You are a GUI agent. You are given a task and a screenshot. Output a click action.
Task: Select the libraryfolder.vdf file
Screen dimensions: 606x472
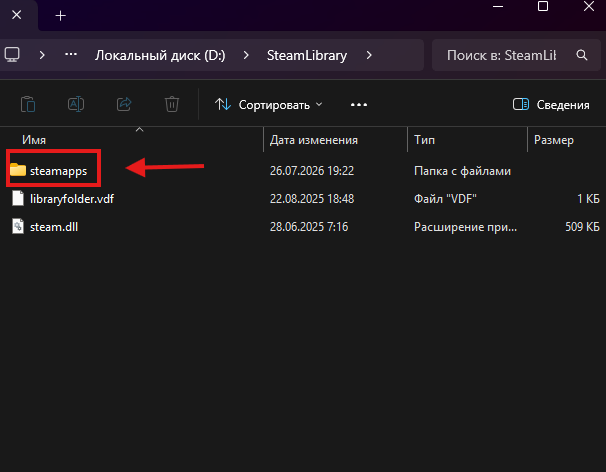pyautogui.click(x=72, y=199)
